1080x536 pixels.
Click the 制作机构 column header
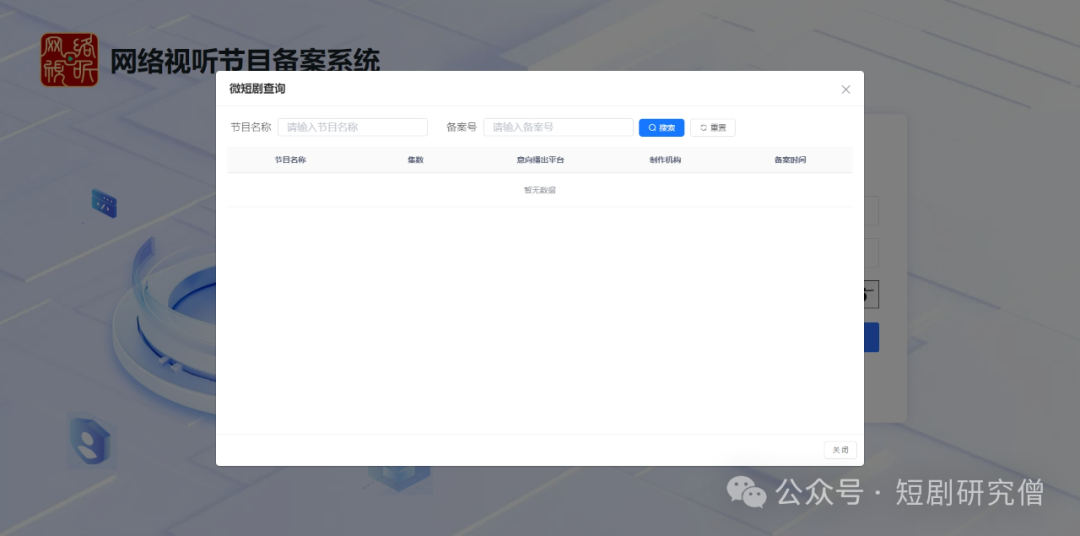(x=665, y=160)
